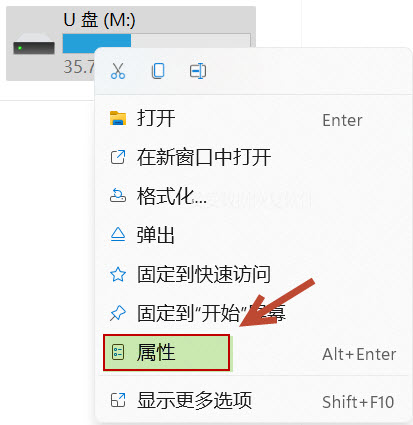Expand 显示更多选项 entry
The height and width of the screenshot is (425, 413).
point(253,401)
